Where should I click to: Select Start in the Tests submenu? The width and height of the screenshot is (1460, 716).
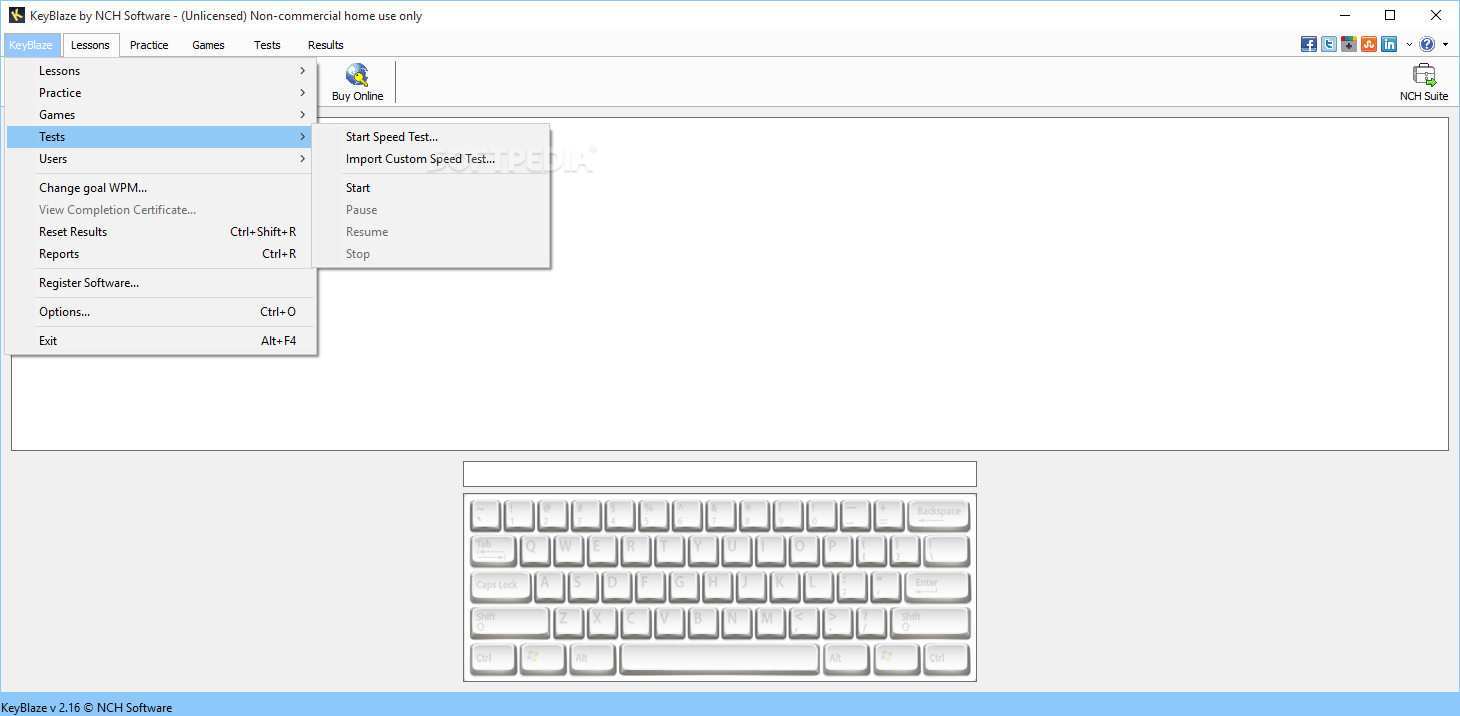click(431, 188)
